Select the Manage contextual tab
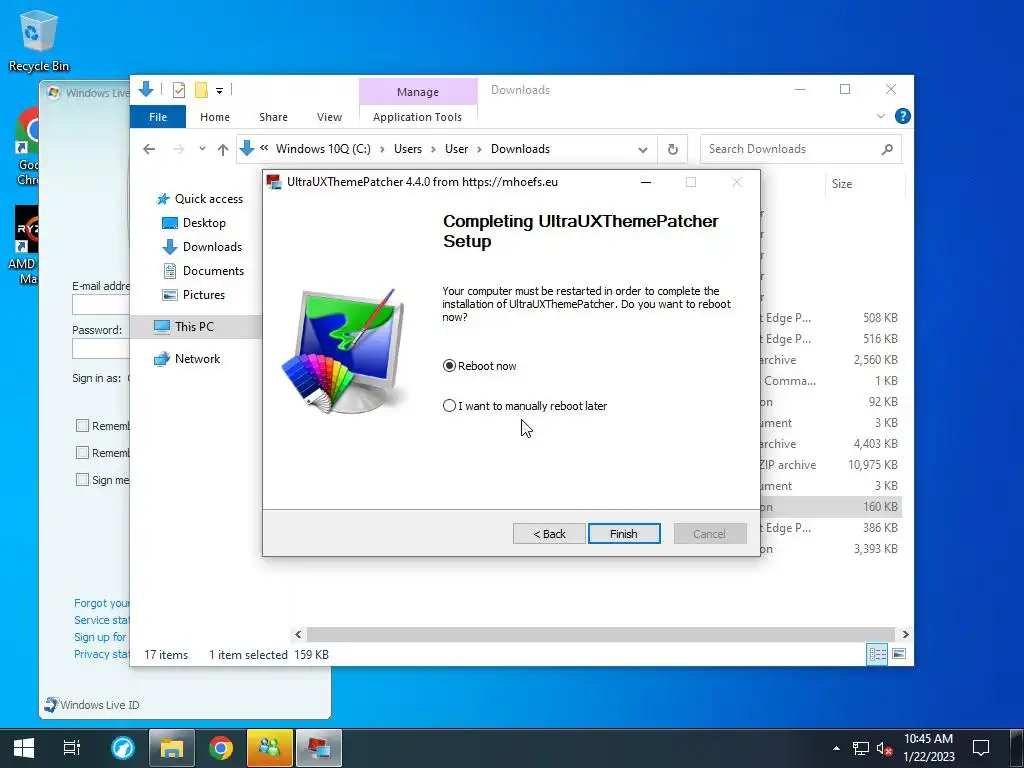Image resolution: width=1024 pixels, height=768 pixels. click(x=418, y=92)
